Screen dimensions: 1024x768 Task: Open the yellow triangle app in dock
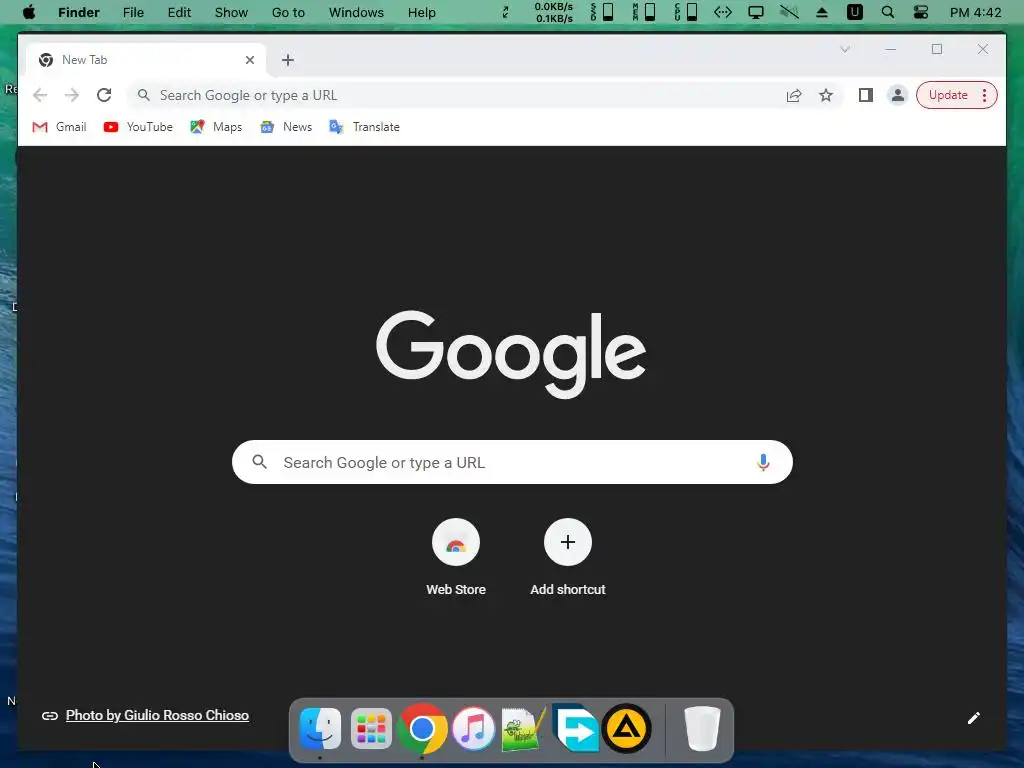coord(626,729)
